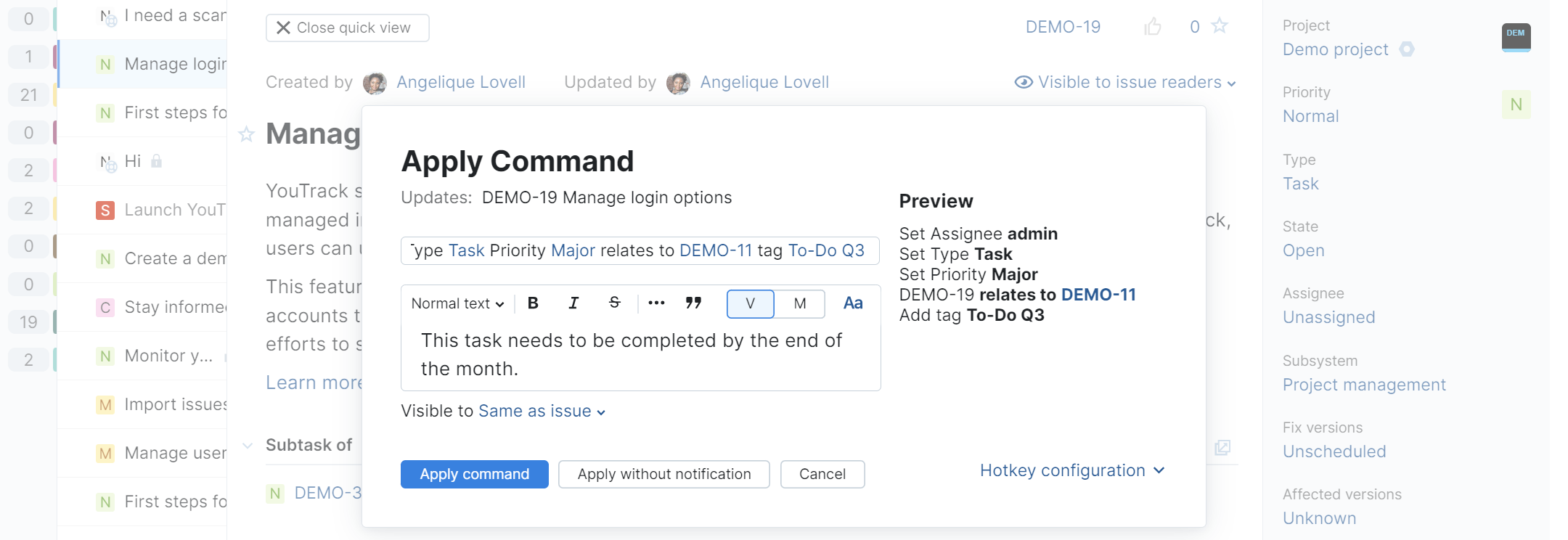This screenshot has width=1568, height=540.
Task: Change Visible to issue readers visibility
Action: 1125,82
